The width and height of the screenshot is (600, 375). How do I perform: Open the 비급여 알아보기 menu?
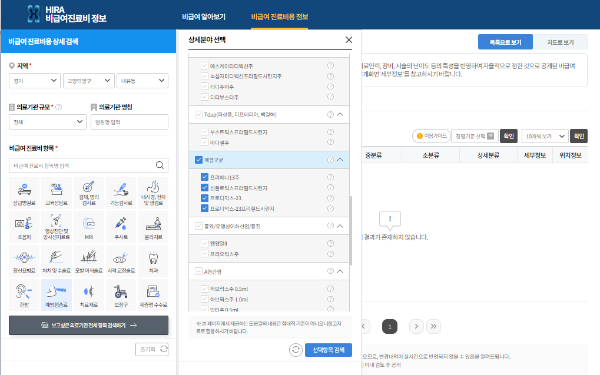204,16
